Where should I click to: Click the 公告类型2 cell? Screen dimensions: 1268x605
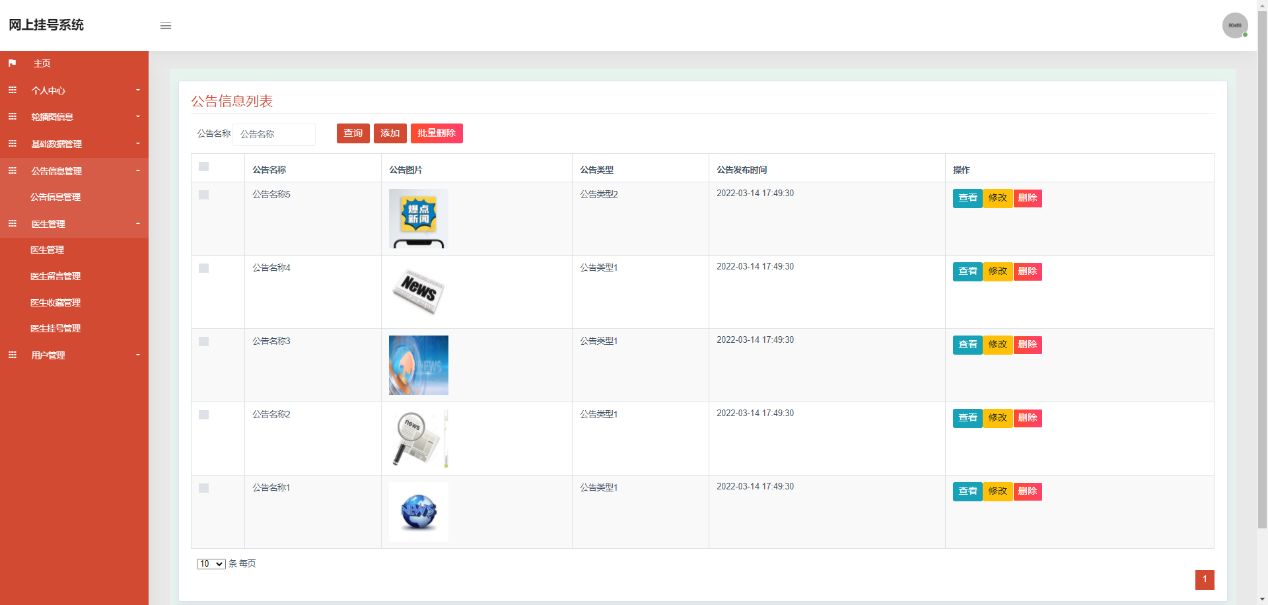tap(599, 194)
